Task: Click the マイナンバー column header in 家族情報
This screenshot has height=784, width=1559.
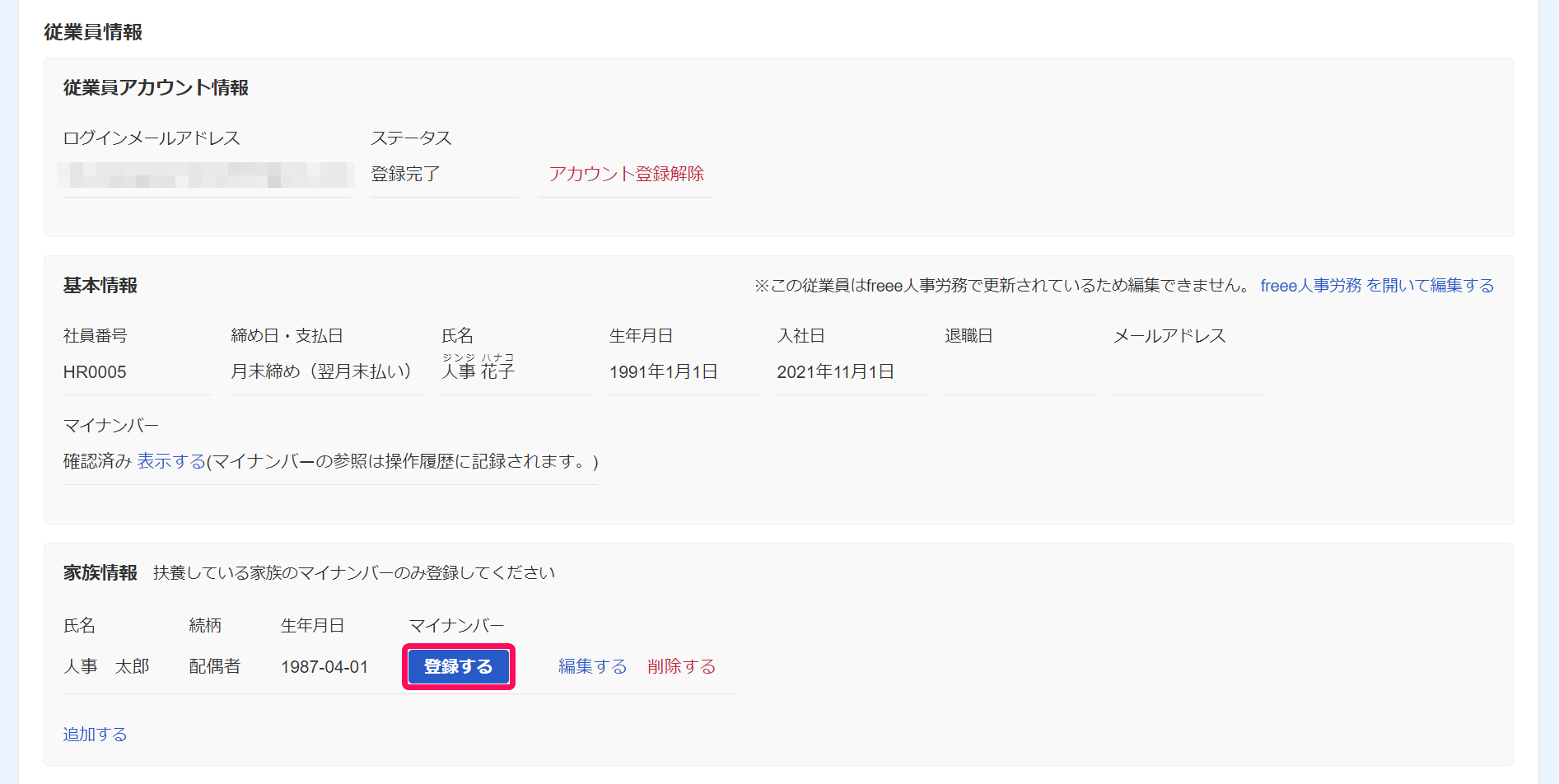Action: click(x=456, y=626)
